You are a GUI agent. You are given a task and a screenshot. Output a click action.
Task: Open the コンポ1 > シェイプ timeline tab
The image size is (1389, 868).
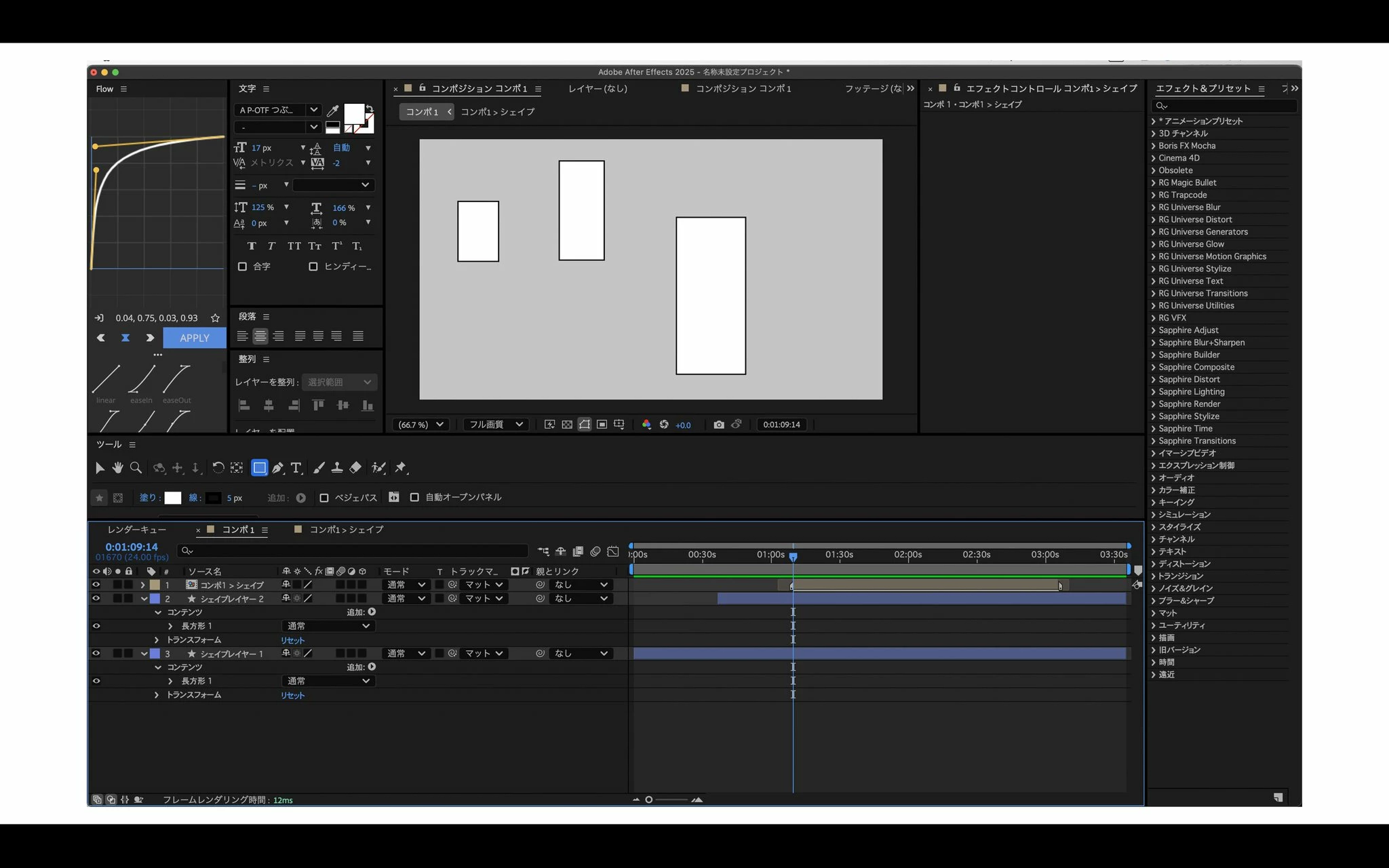(x=346, y=530)
